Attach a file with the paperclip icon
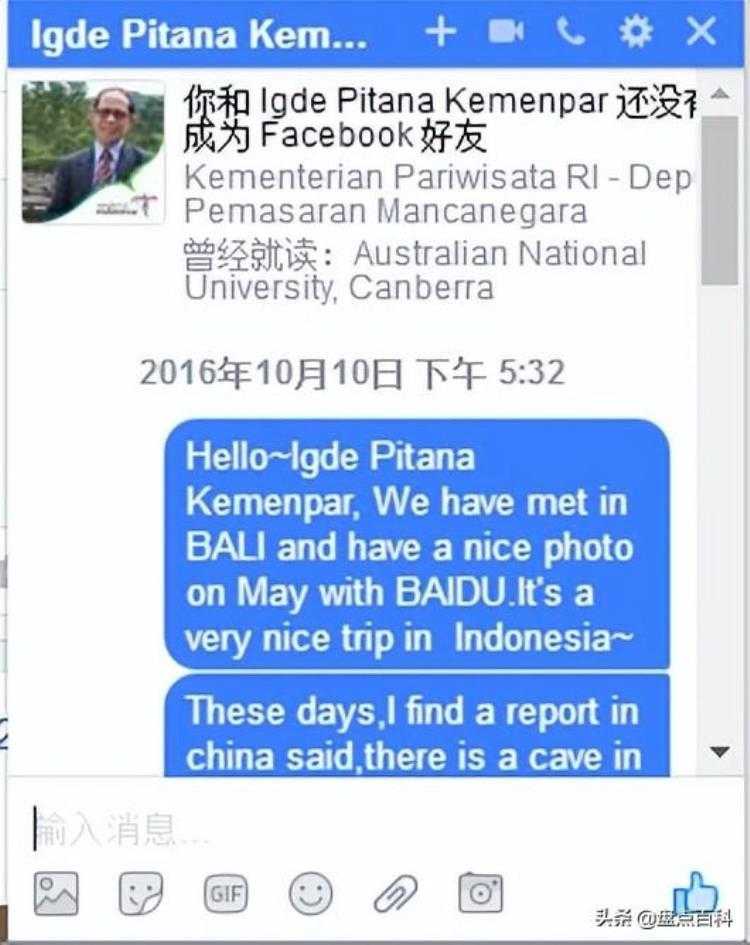This screenshot has height=945, width=750. [x=395, y=893]
